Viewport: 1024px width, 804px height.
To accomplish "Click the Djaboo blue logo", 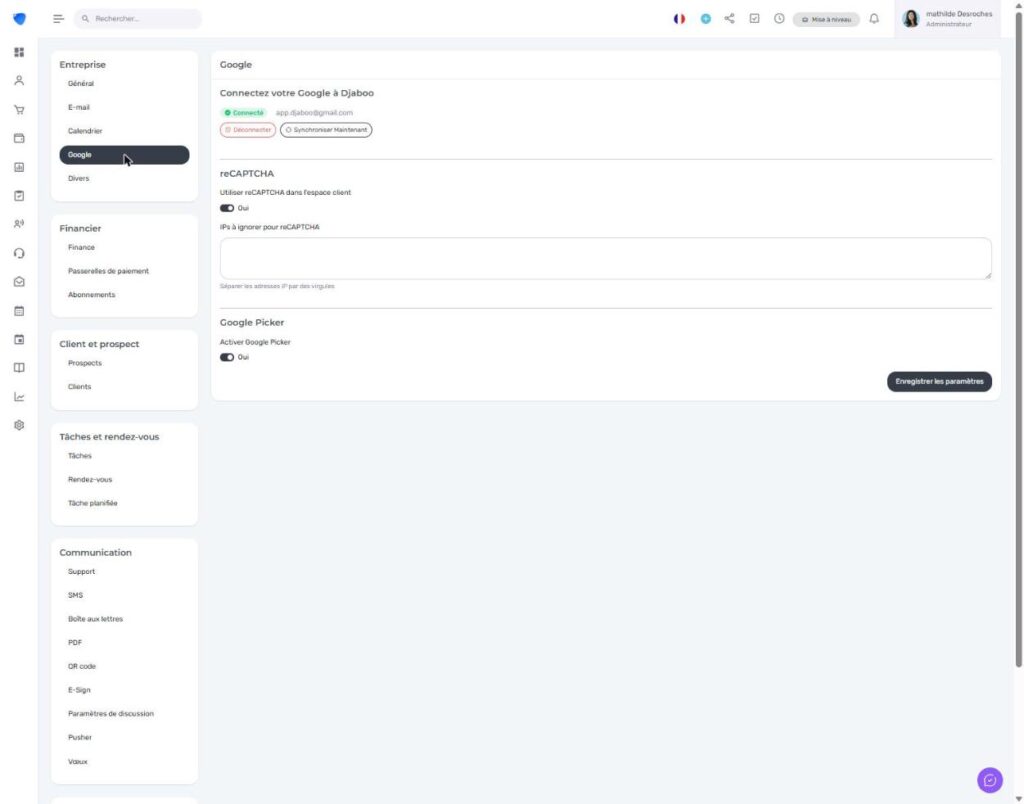I will (20, 19).
